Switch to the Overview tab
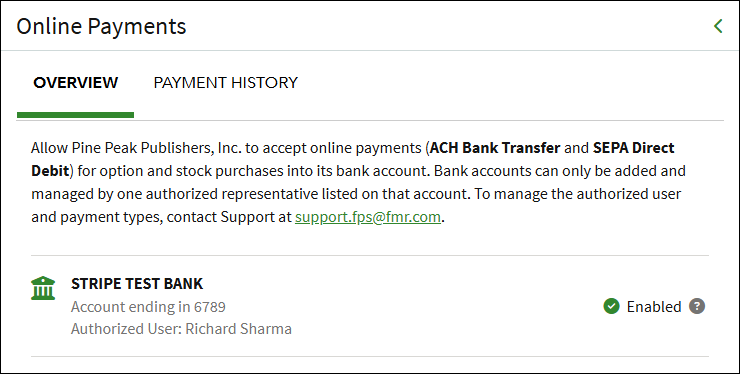Screen dimensions: 740x374 pyautogui.click(x=76, y=83)
